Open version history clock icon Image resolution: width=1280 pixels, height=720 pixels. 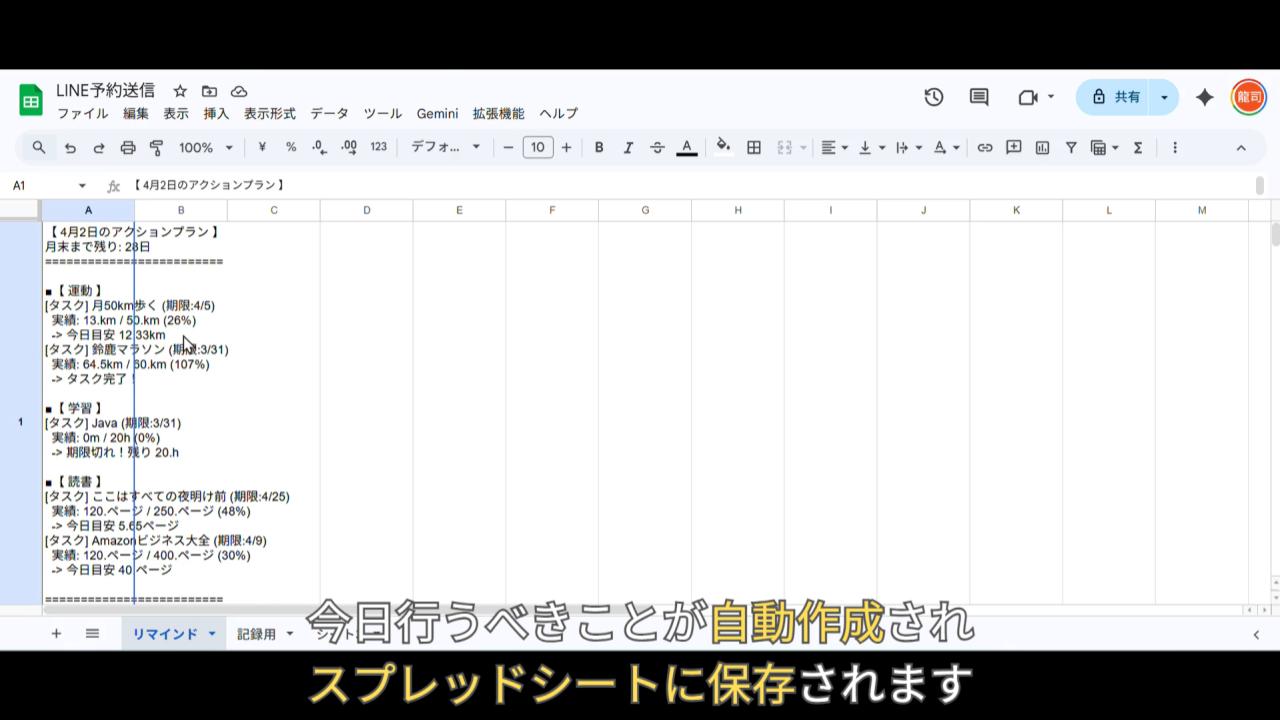(x=933, y=97)
